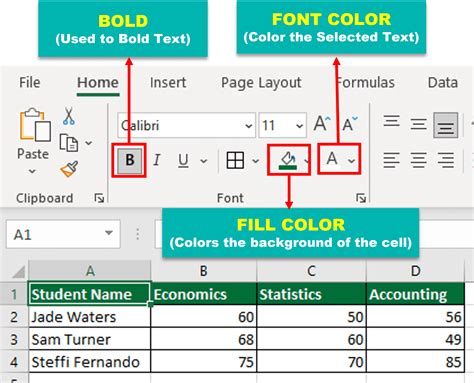
Task: Expand Paste options arrow below Paste
Action: [32, 171]
